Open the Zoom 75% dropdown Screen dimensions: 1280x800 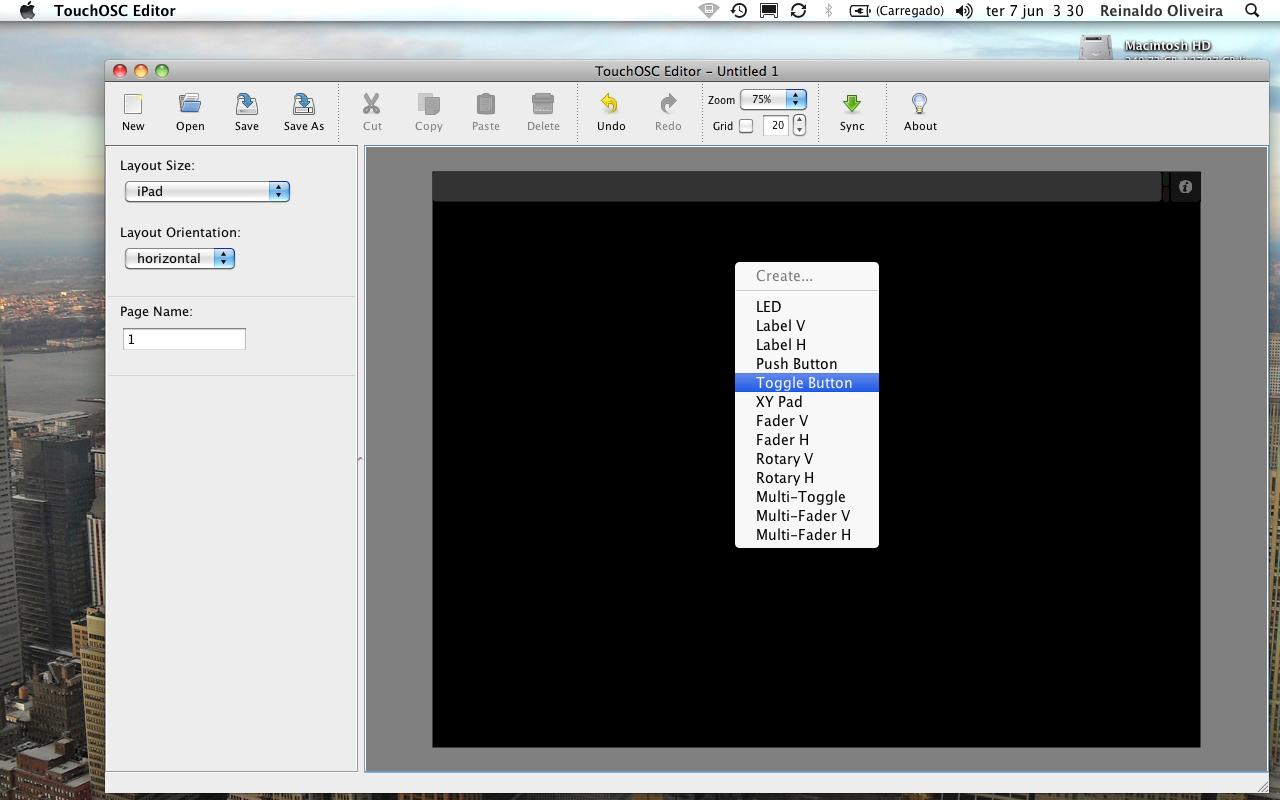click(773, 99)
